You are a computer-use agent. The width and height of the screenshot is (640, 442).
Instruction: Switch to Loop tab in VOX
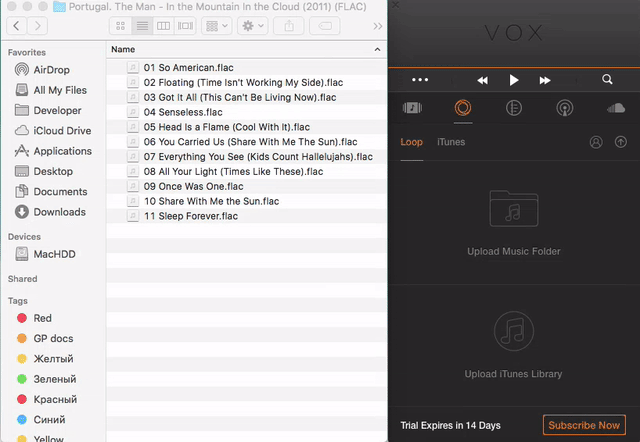point(411,142)
